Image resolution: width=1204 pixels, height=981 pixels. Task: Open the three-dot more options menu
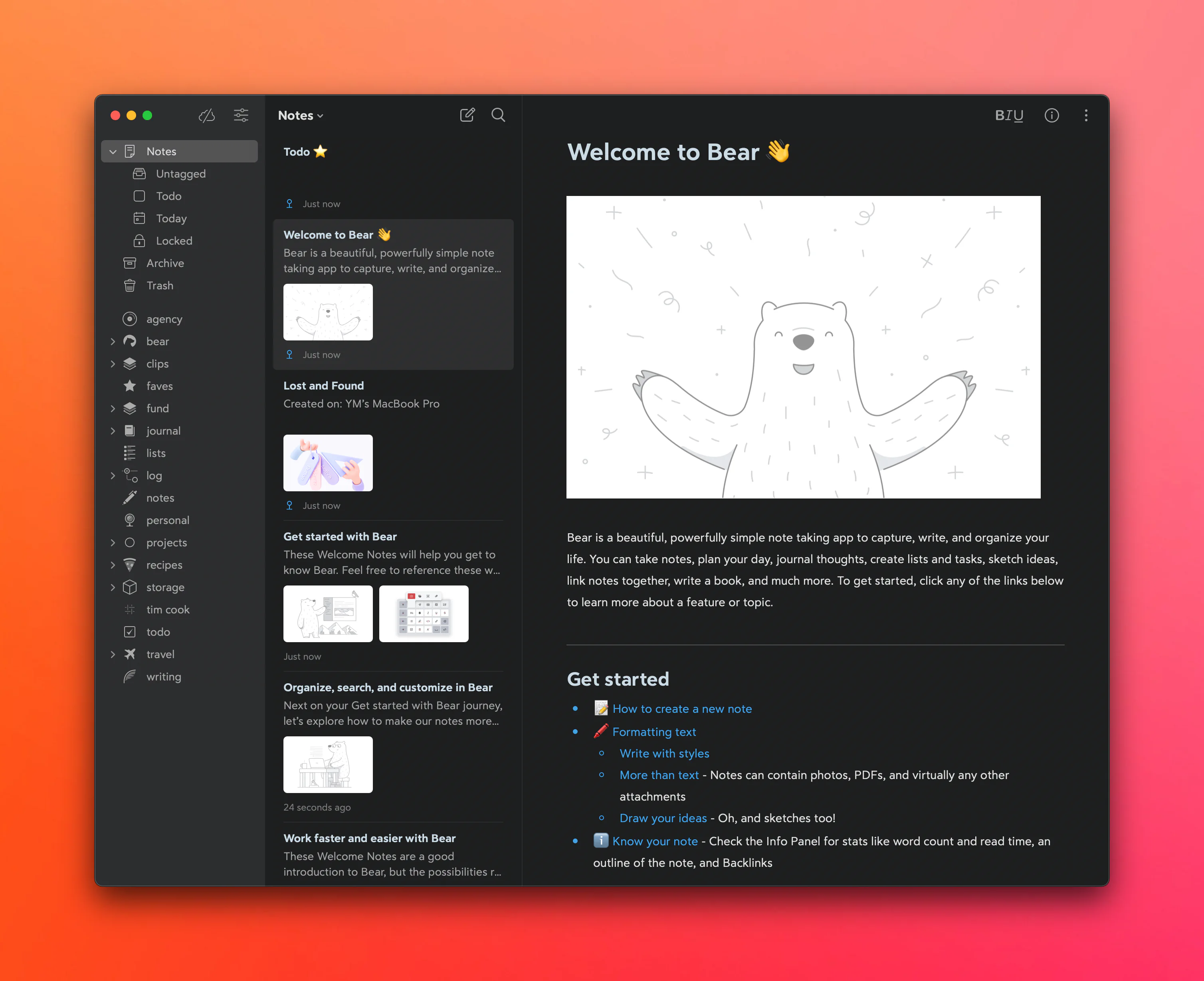coord(1086,115)
